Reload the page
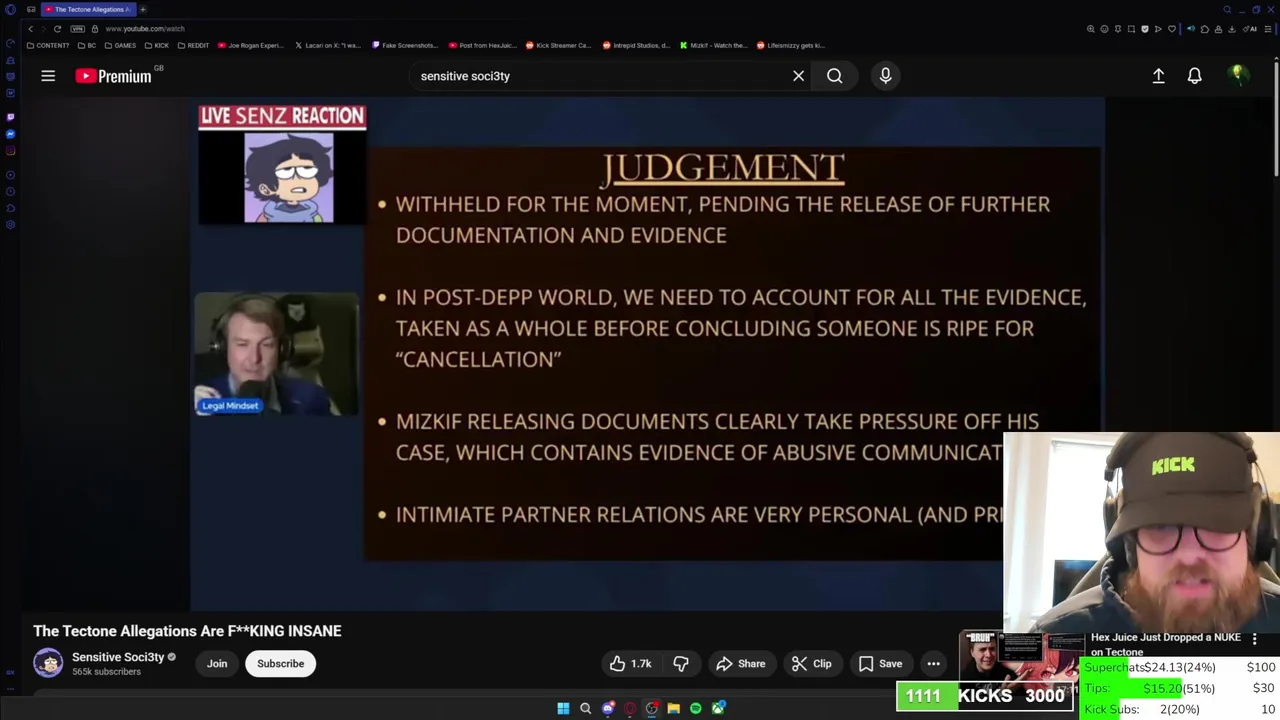Viewport: 1280px width, 720px height. click(x=57, y=29)
